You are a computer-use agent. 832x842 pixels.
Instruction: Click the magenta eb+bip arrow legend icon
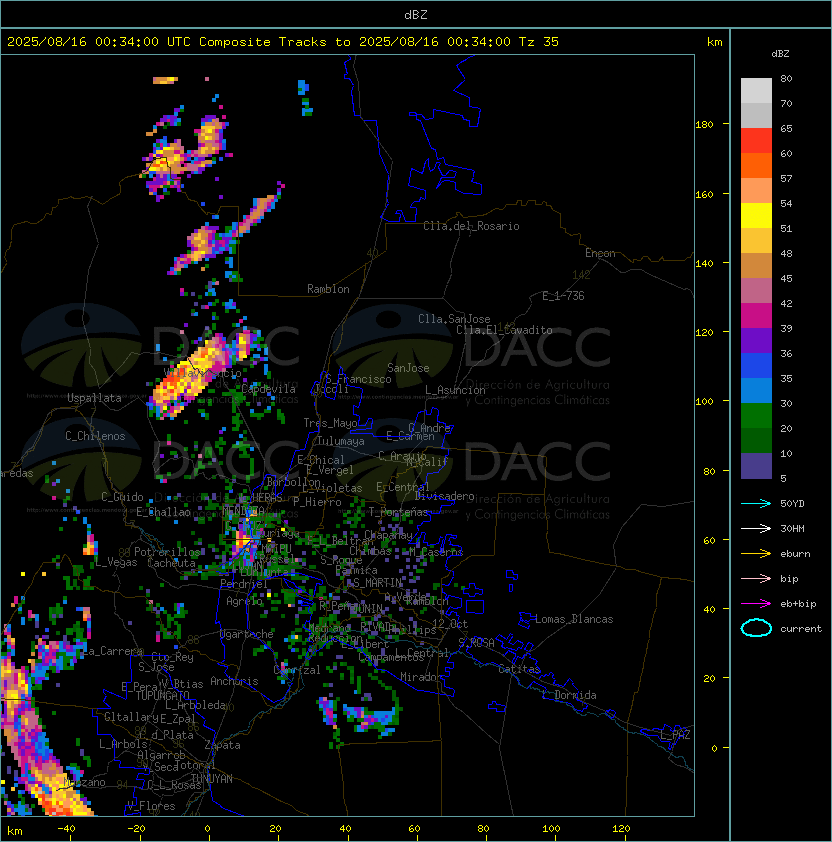click(x=756, y=604)
